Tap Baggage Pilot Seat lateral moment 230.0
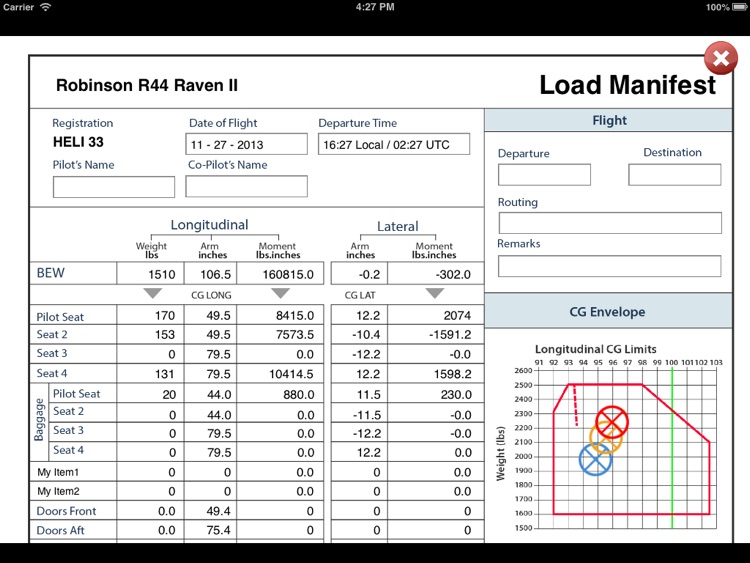 point(436,394)
